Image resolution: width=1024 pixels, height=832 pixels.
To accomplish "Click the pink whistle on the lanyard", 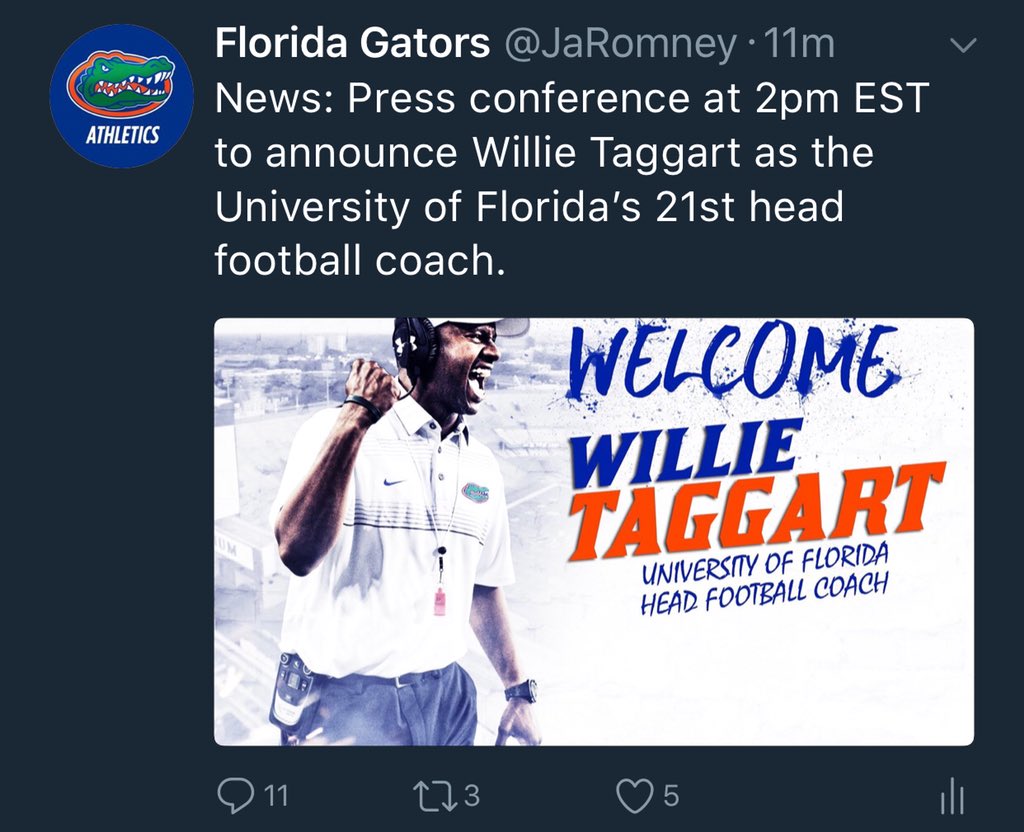I will point(439,601).
